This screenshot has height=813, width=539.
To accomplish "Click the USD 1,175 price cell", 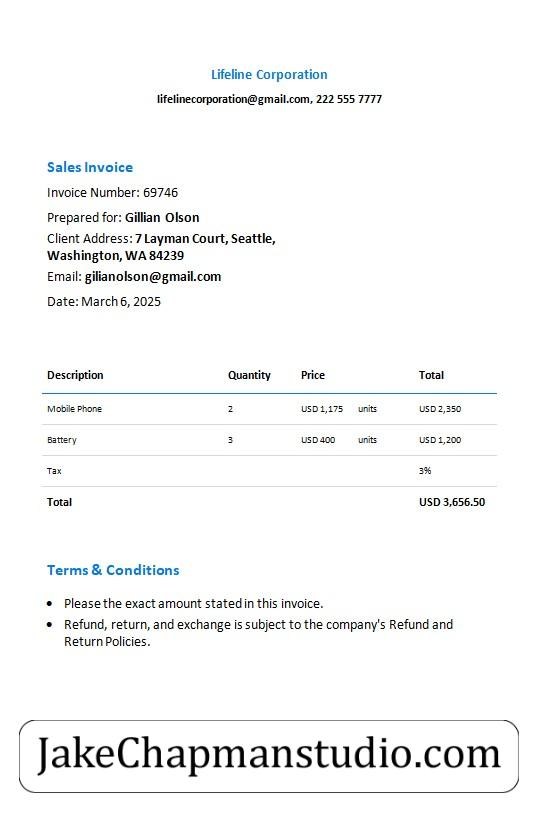I will click(322, 409).
